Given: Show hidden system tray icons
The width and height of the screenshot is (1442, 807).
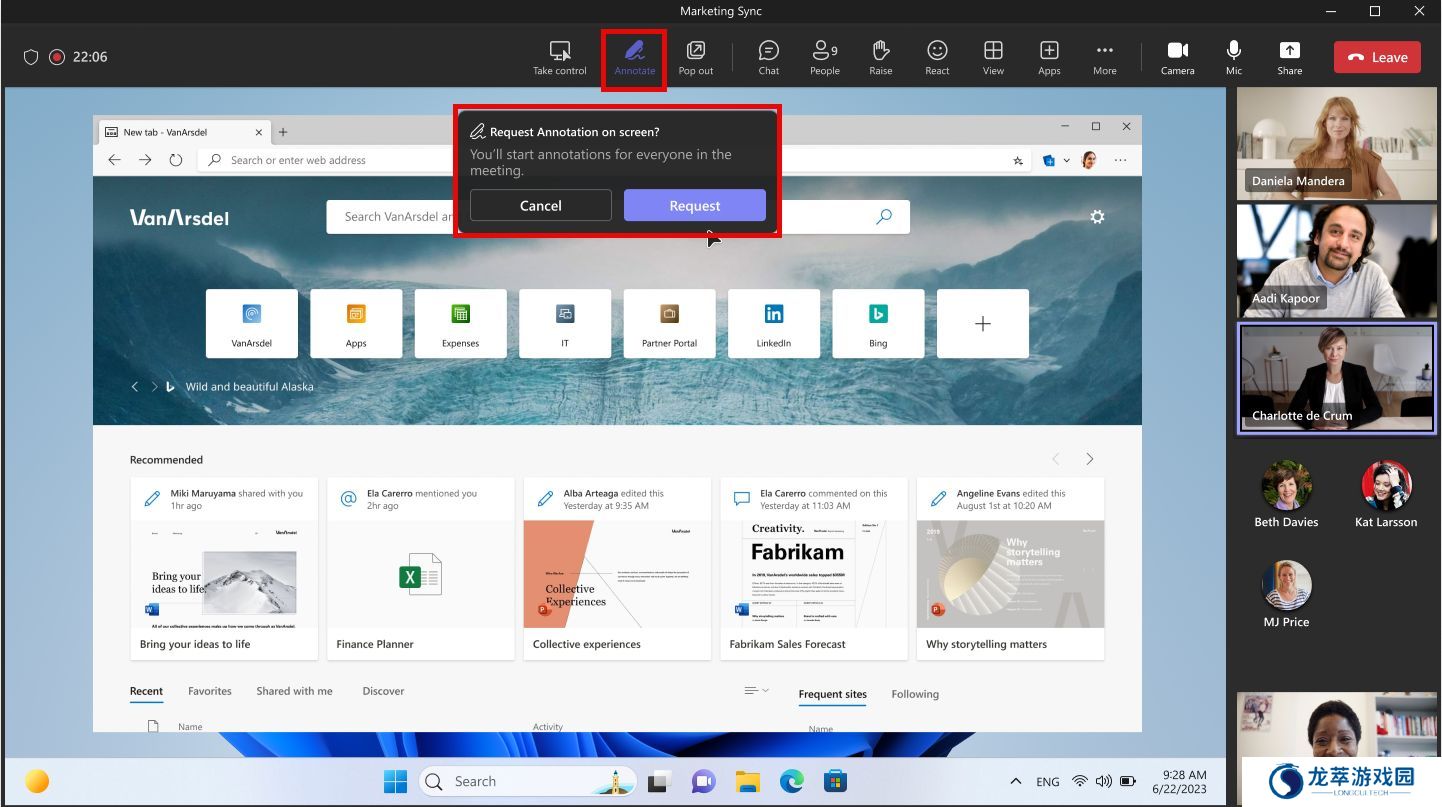Looking at the screenshot, I should click(1016, 782).
